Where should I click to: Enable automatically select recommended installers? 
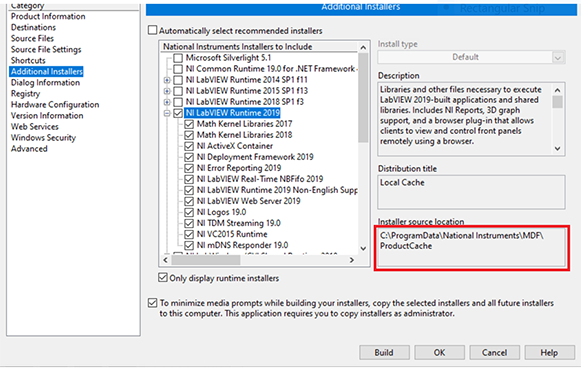(152, 30)
